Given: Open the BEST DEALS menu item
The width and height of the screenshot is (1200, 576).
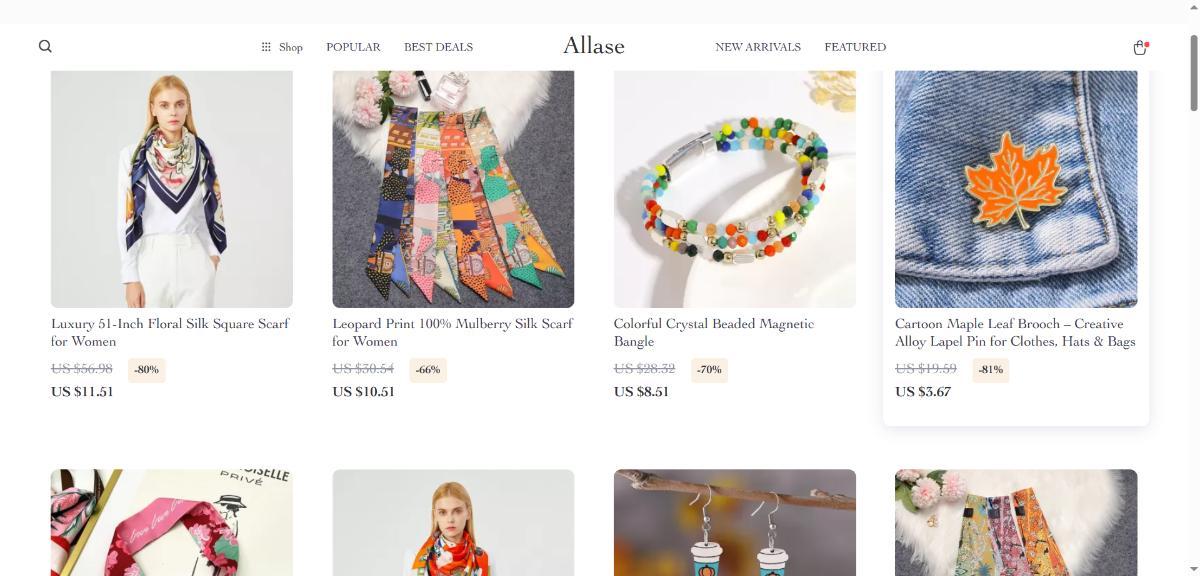Looking at the screenshot, I should point(438,47).
